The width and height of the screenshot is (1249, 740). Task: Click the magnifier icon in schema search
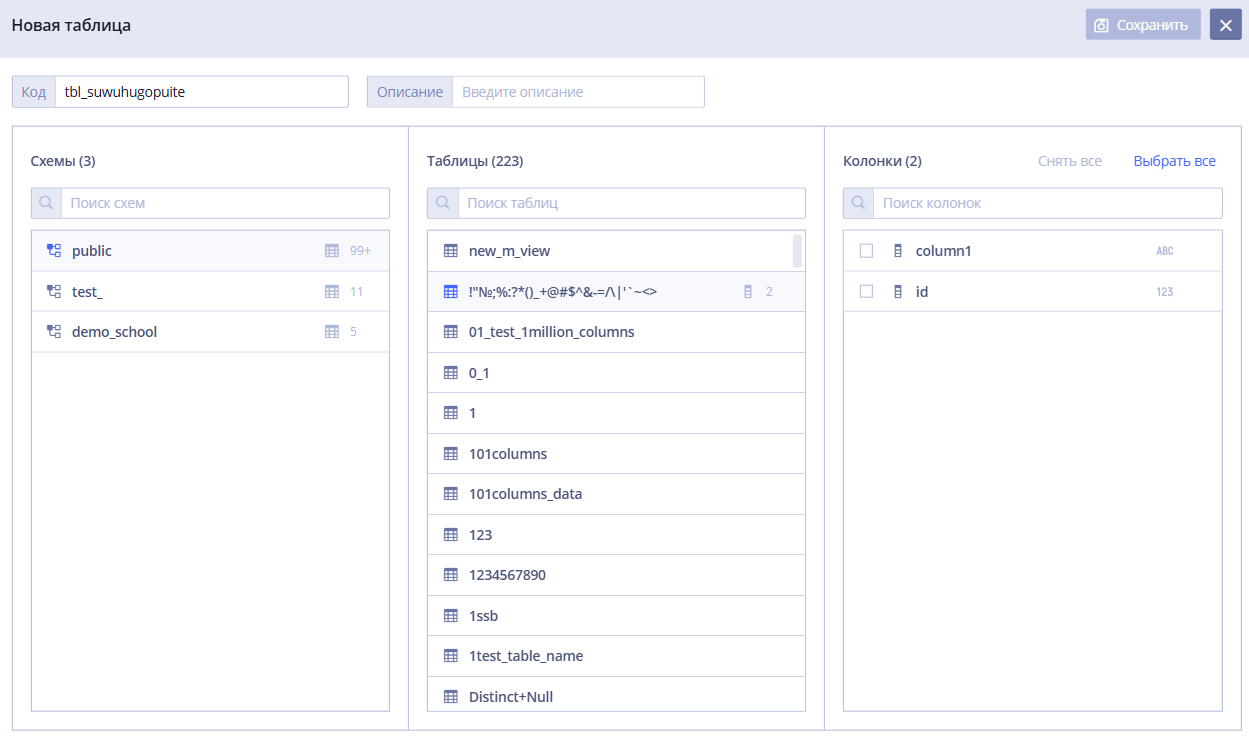[47, 203]
